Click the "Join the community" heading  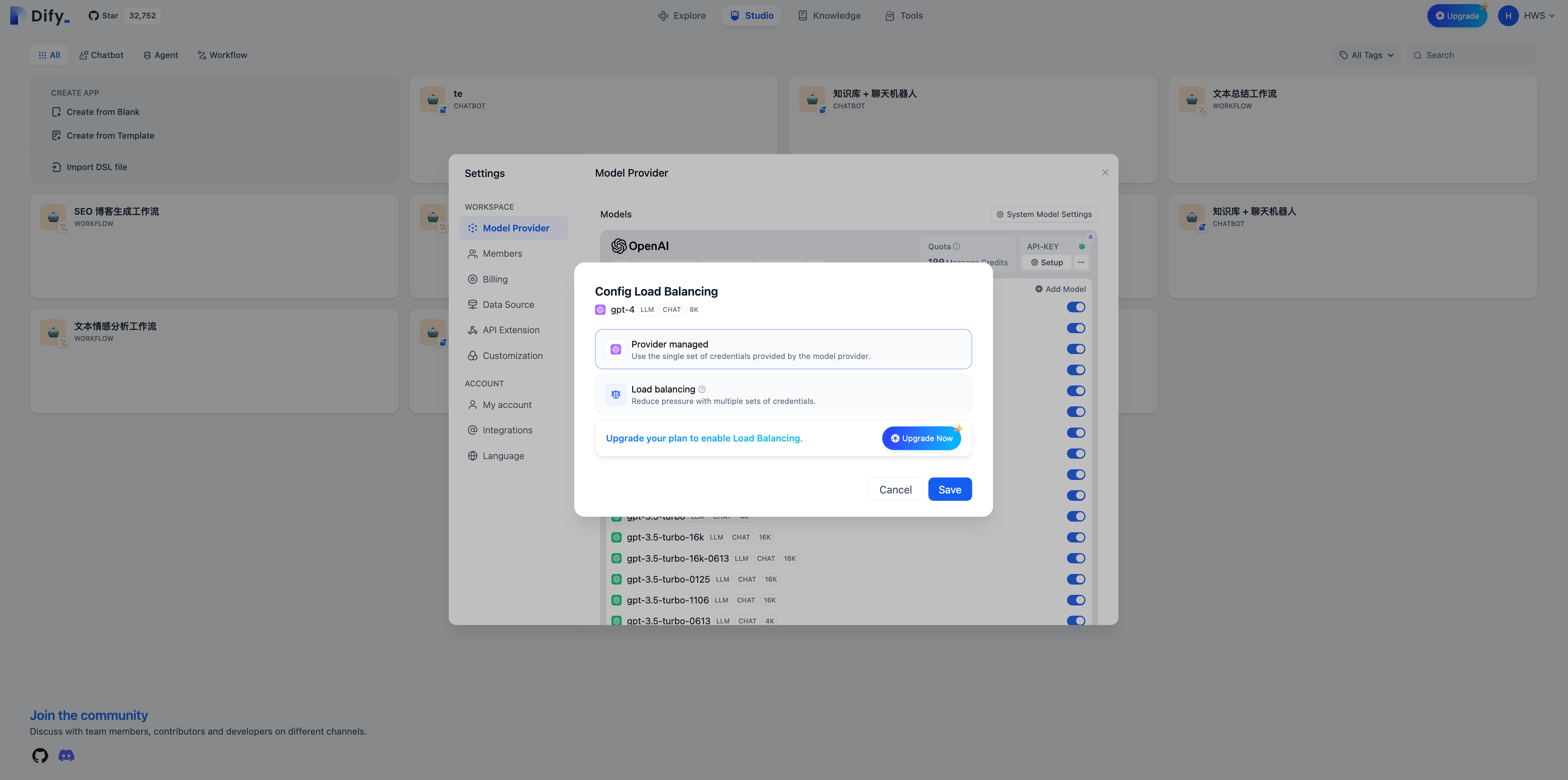coord(89,715)
